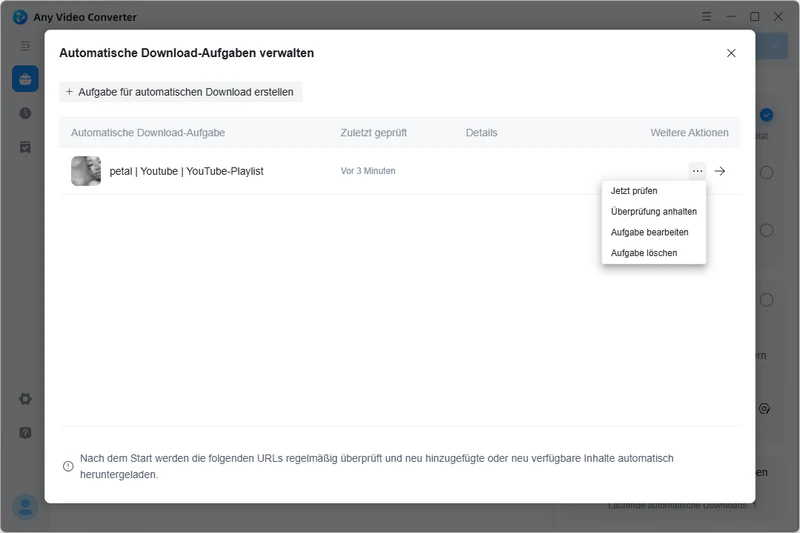
Task: Choose Überprüfung anhalten menu entry
Action: point(654,212)
